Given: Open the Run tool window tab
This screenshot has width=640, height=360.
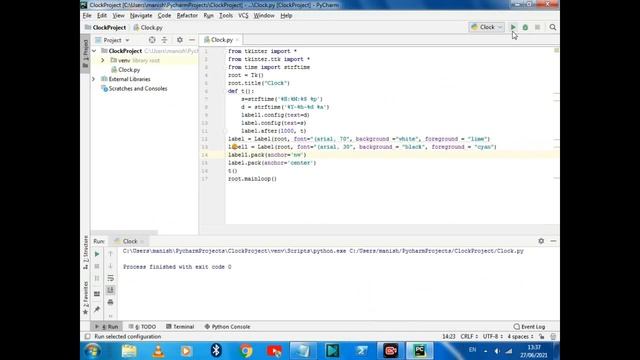Looking at the screenshot, I should click(x=107, y=327).
